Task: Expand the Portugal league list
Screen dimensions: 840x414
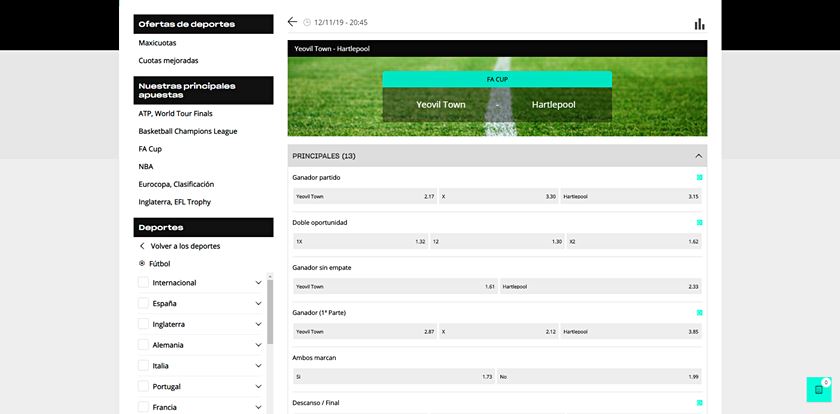Action: tap(258, 386)
